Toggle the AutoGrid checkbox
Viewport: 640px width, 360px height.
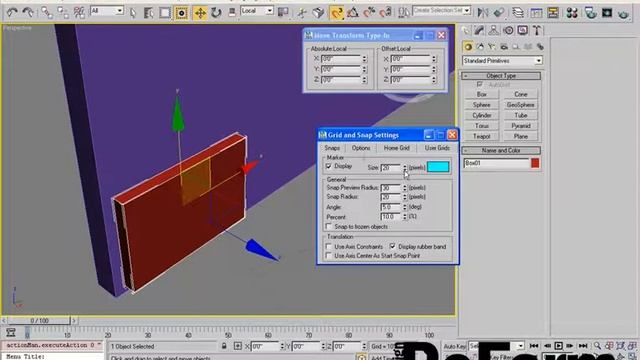(x=480, y=84)
